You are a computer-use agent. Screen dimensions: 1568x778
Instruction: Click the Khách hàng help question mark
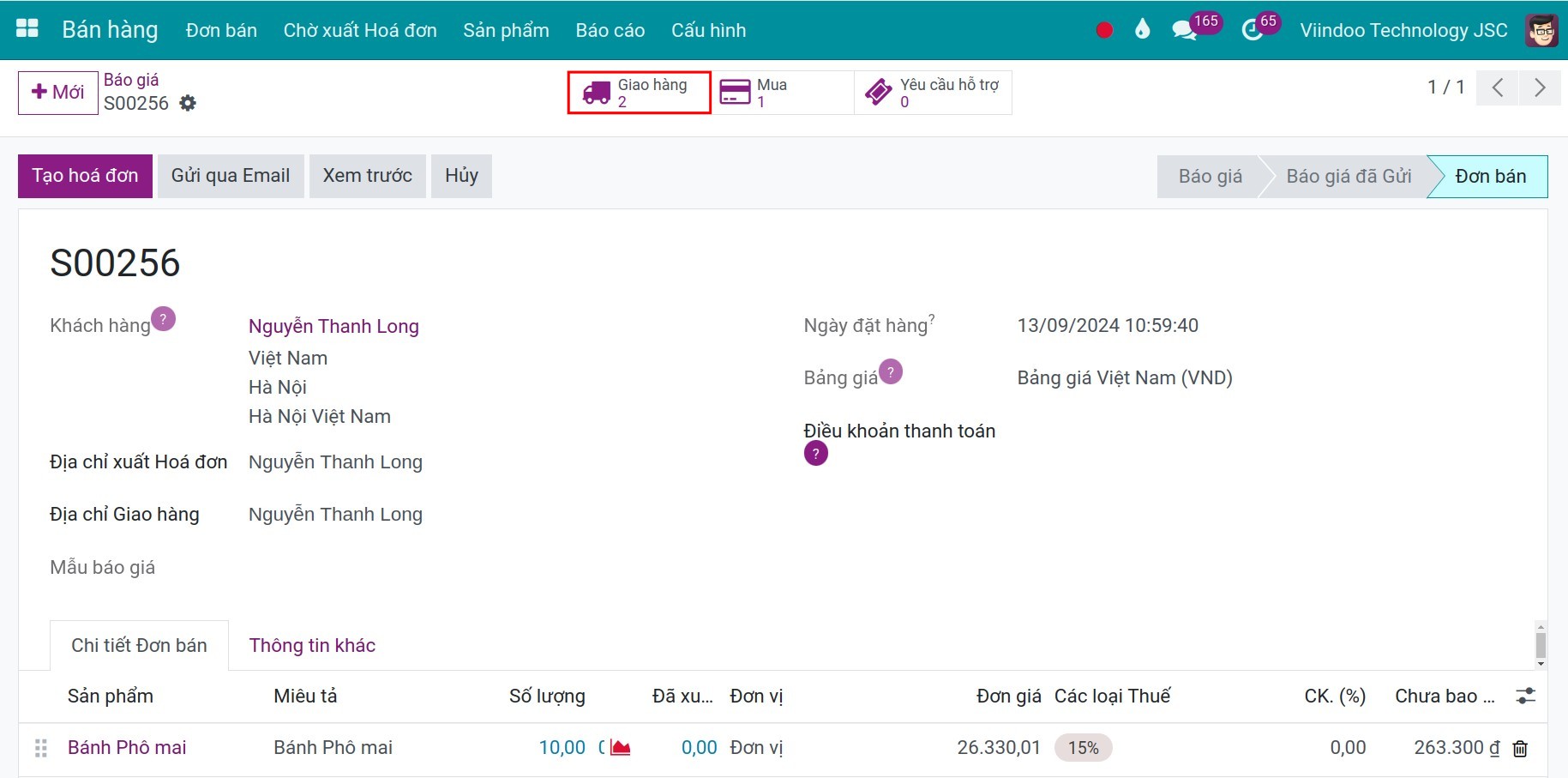click(163, 319)
